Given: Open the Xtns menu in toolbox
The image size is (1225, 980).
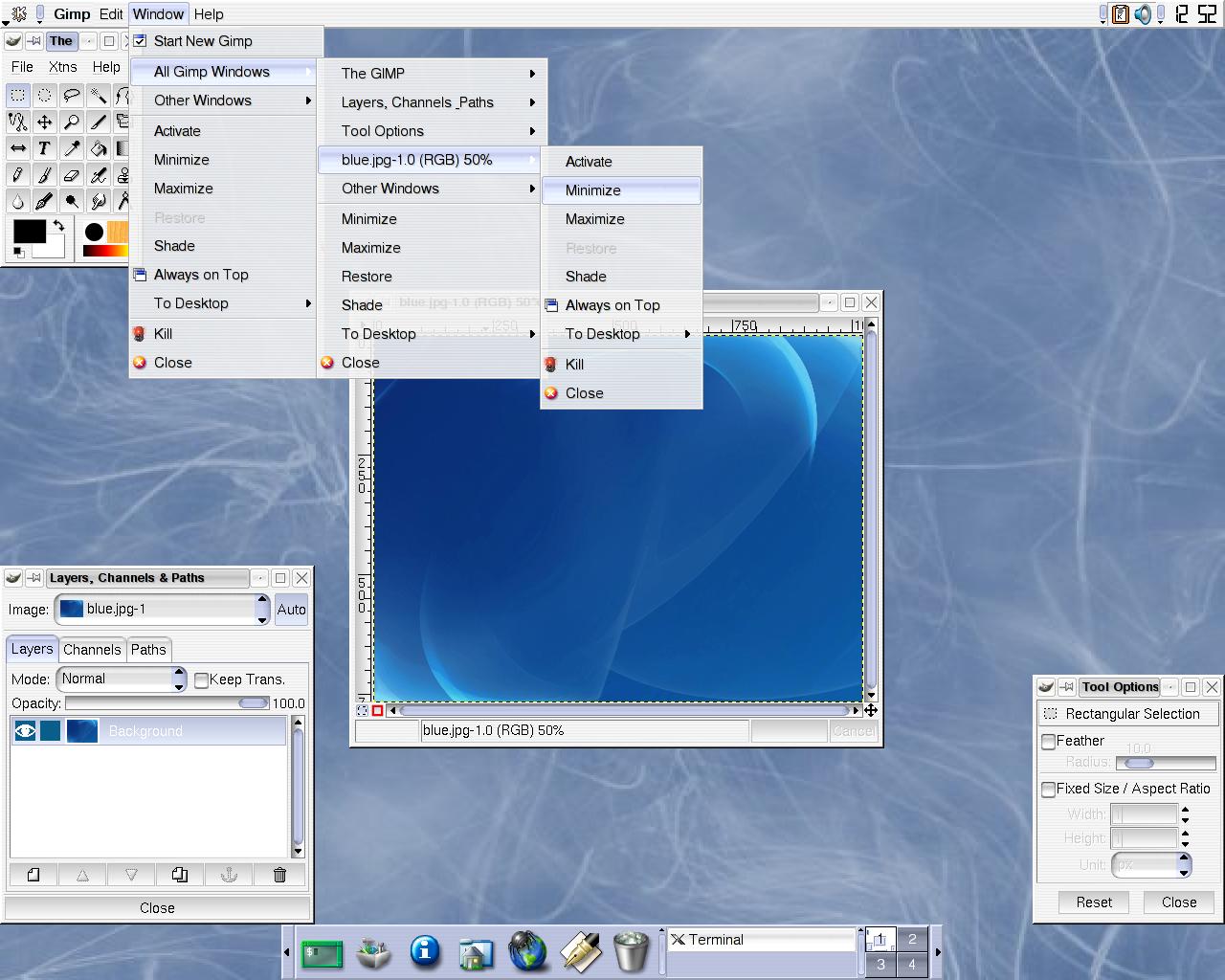Looking at the screenshot, I should pyautogui.click(x=63, y=67).
